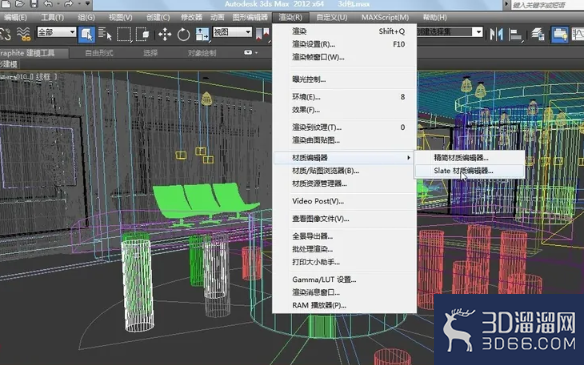Choose 查看图像文件(V)... menu entry
584x365 pixels.
344,219
